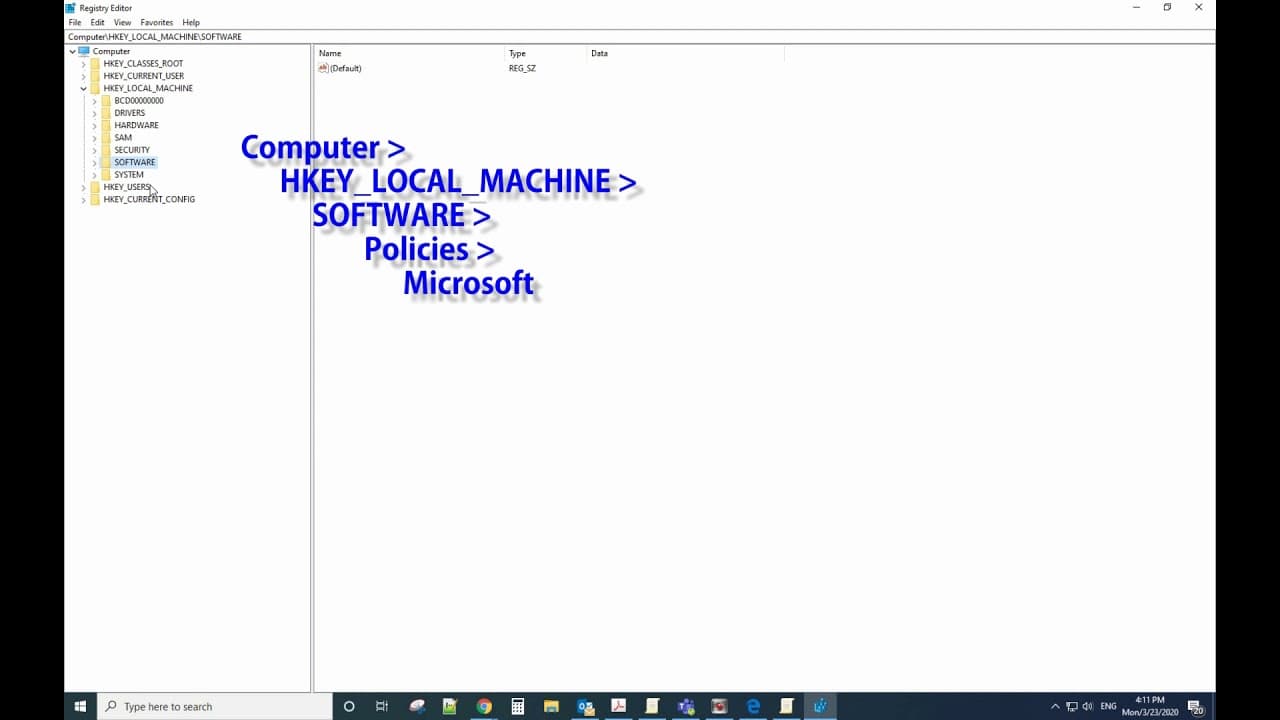Screen dimensions: 1280x720
Task: Expand the SOFTWARE key
Action: 94,162
